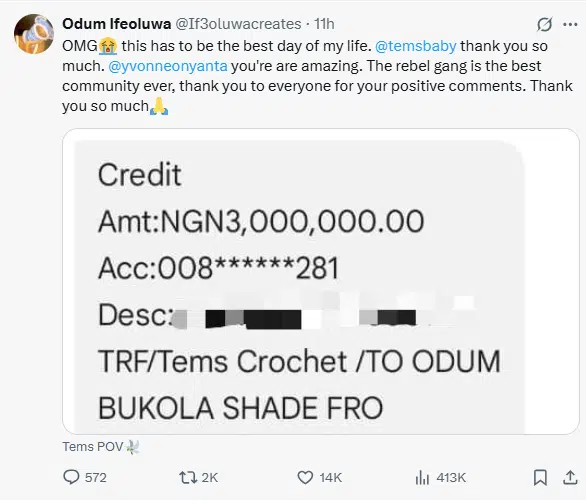Image resolution: width=586 pixels, height=504 pixels.
Task: Click the 14K likes count
Action: 331,477
